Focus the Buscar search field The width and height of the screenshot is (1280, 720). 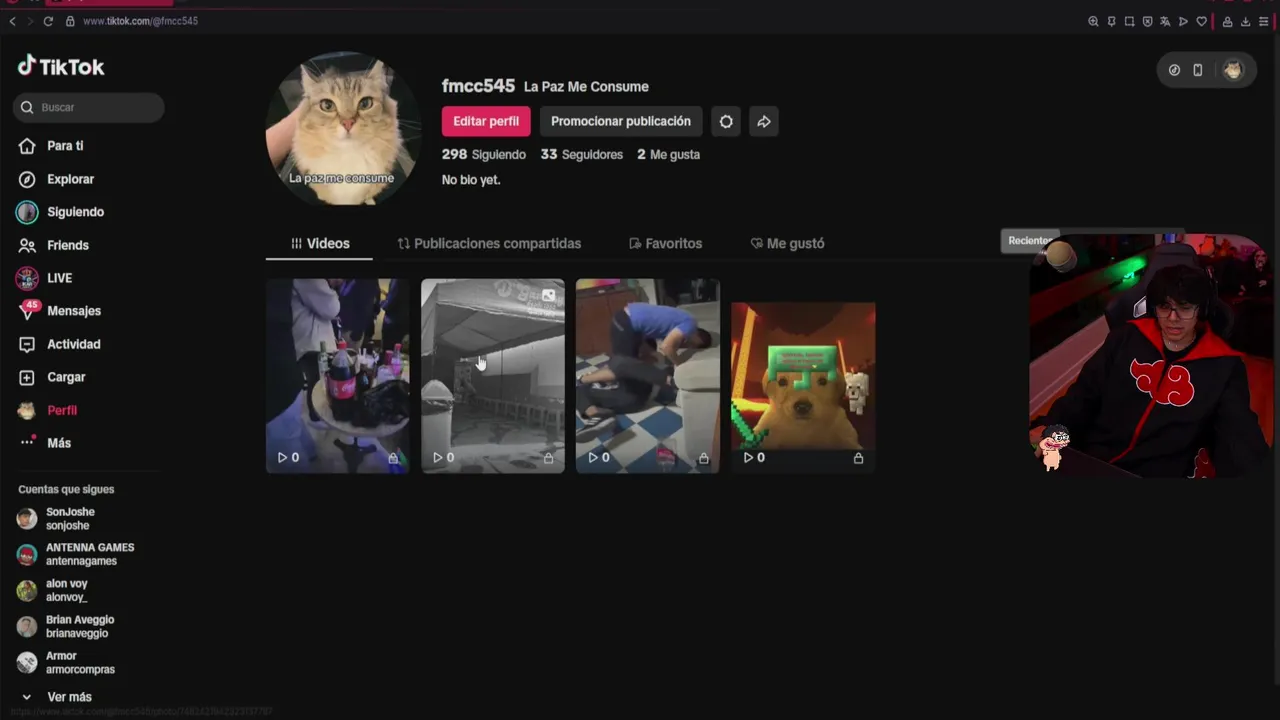(89, 107)
